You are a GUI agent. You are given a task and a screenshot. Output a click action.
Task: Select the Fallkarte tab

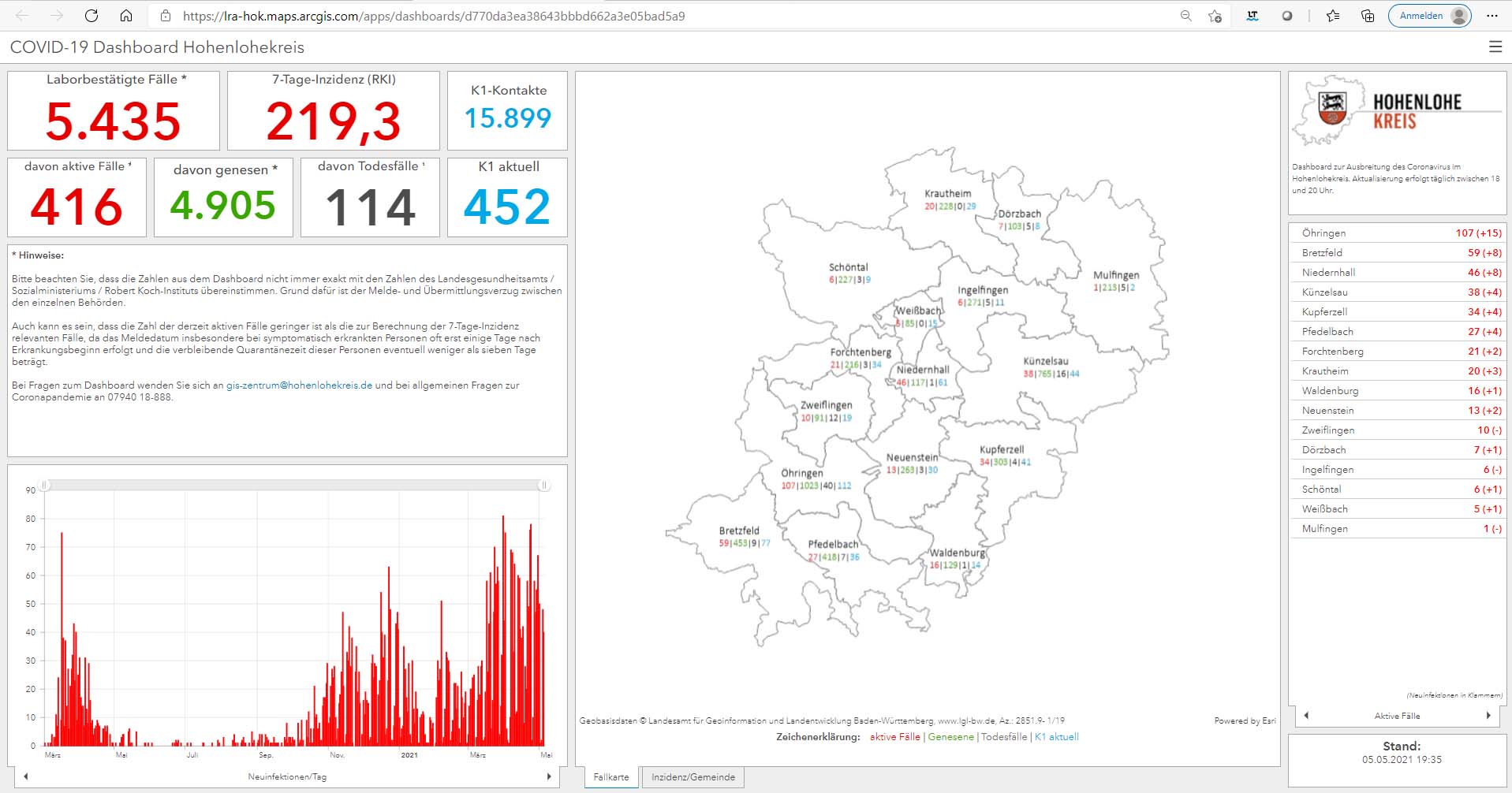(x=611, y=777)
